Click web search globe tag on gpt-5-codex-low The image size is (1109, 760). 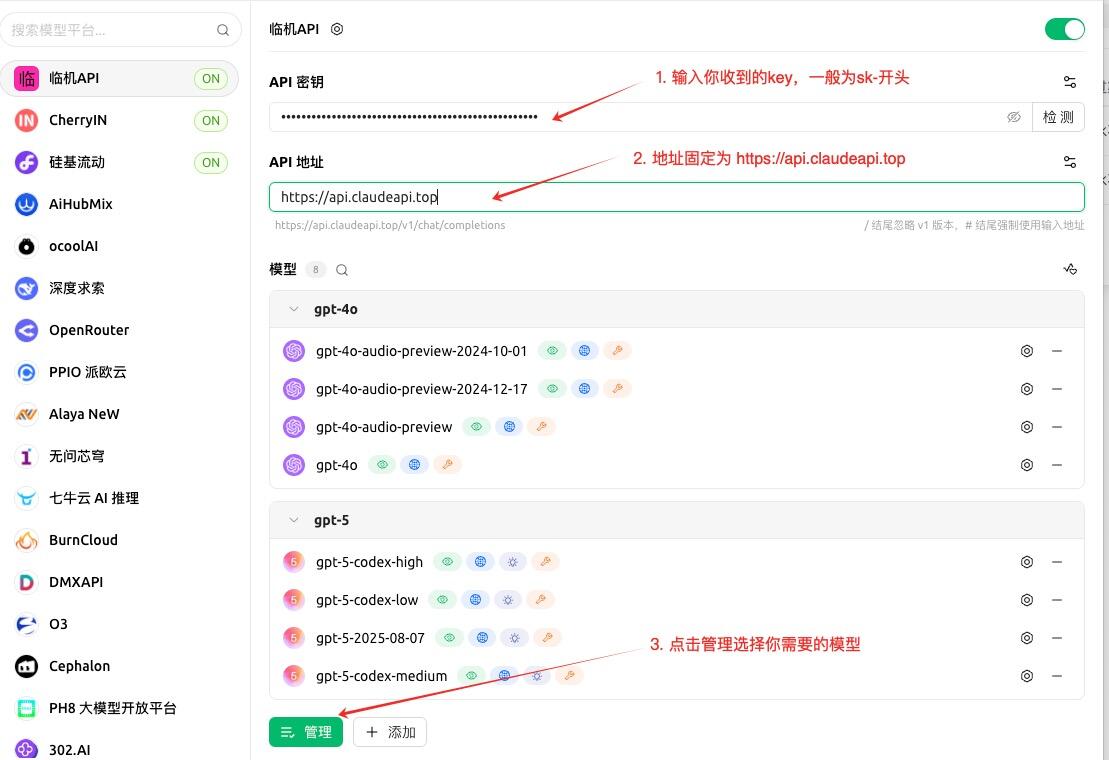point(475,600)
